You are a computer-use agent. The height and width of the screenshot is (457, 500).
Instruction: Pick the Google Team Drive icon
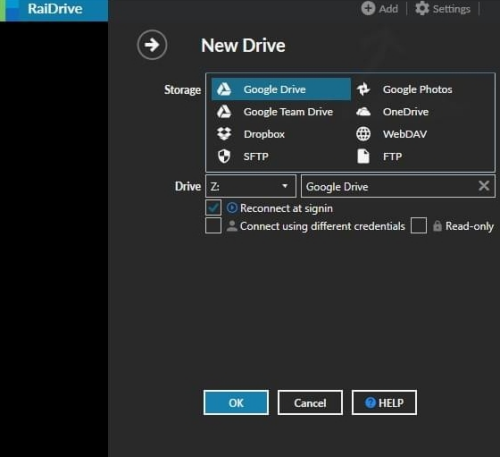click(x=224, y=112)
